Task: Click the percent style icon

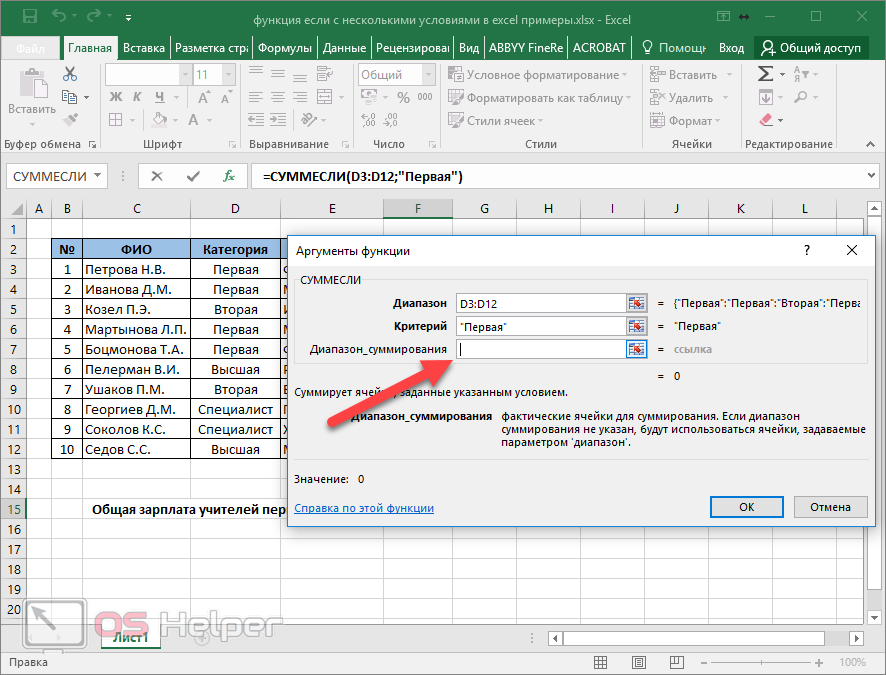Action: (403, 98)
